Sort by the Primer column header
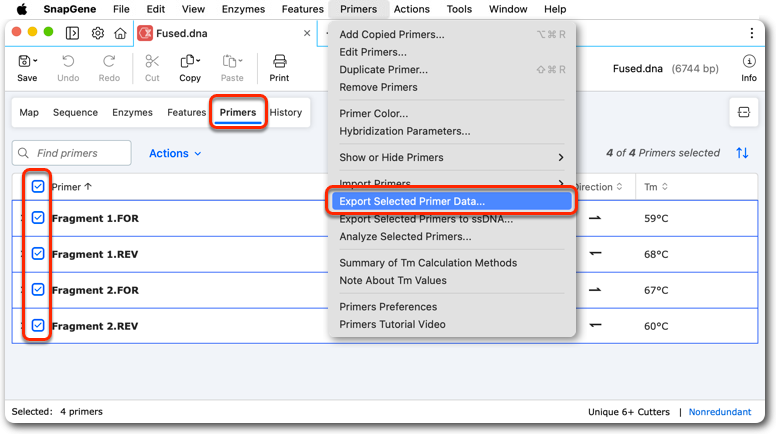776x434 pixels. coord(72,187)
